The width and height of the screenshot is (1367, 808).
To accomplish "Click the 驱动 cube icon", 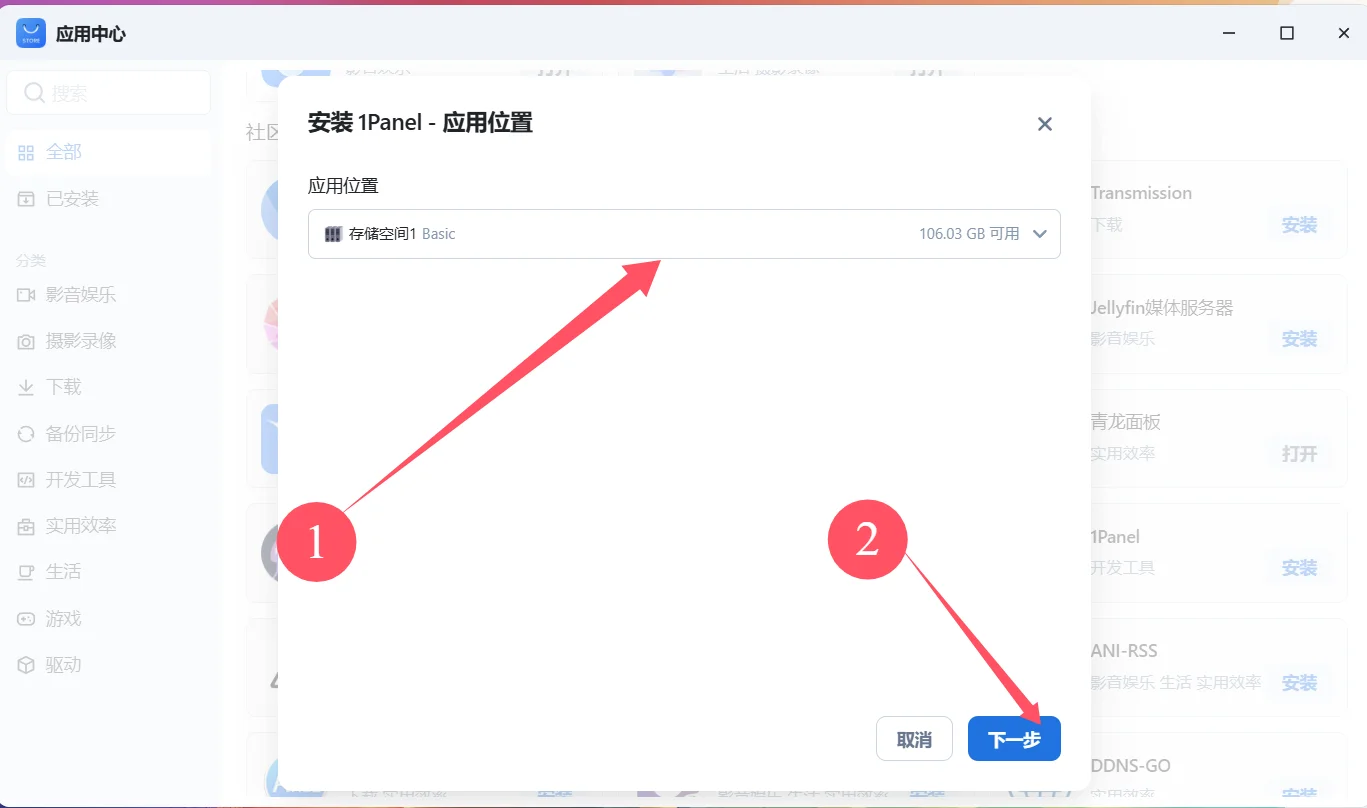I will (26, 665).
